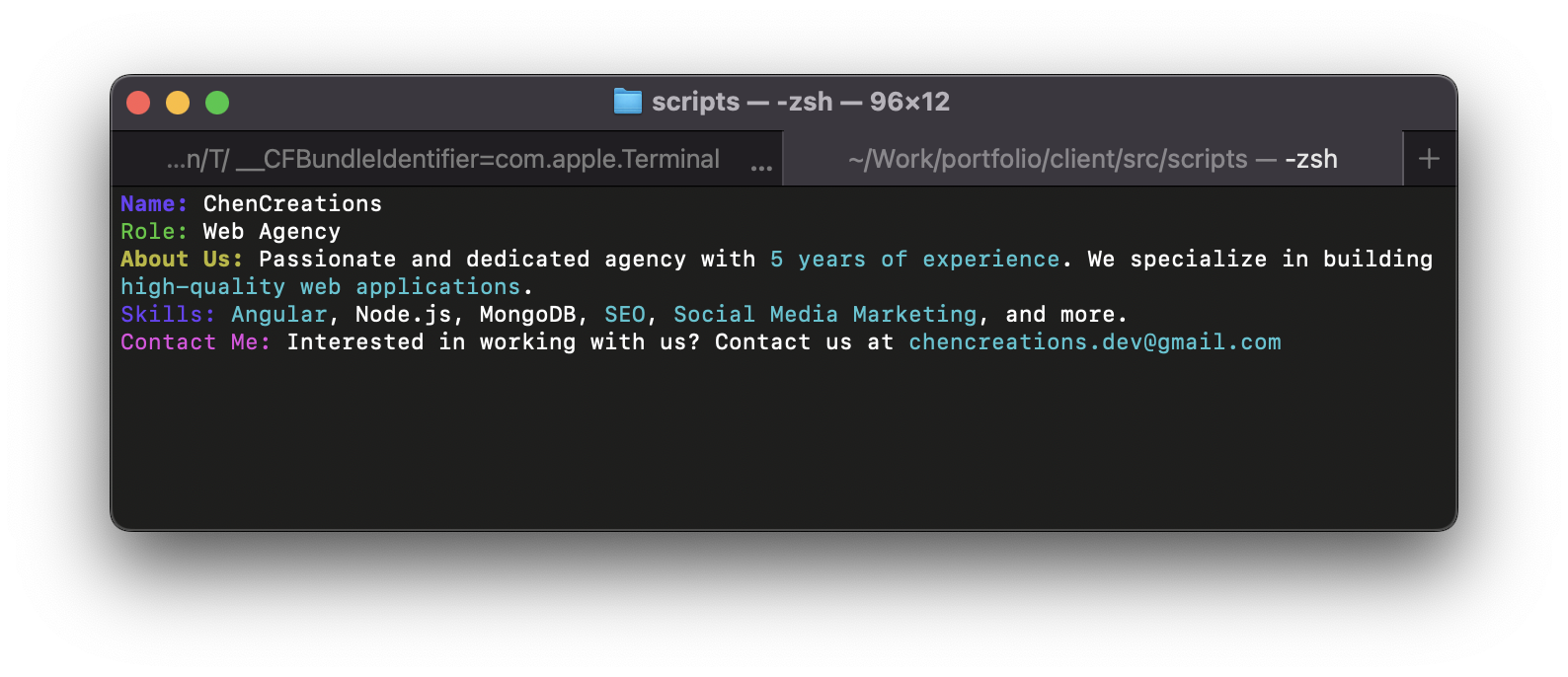Zoom the window with the green button
The height and width of the screenshot is (677, 1568).
[217, 103]
